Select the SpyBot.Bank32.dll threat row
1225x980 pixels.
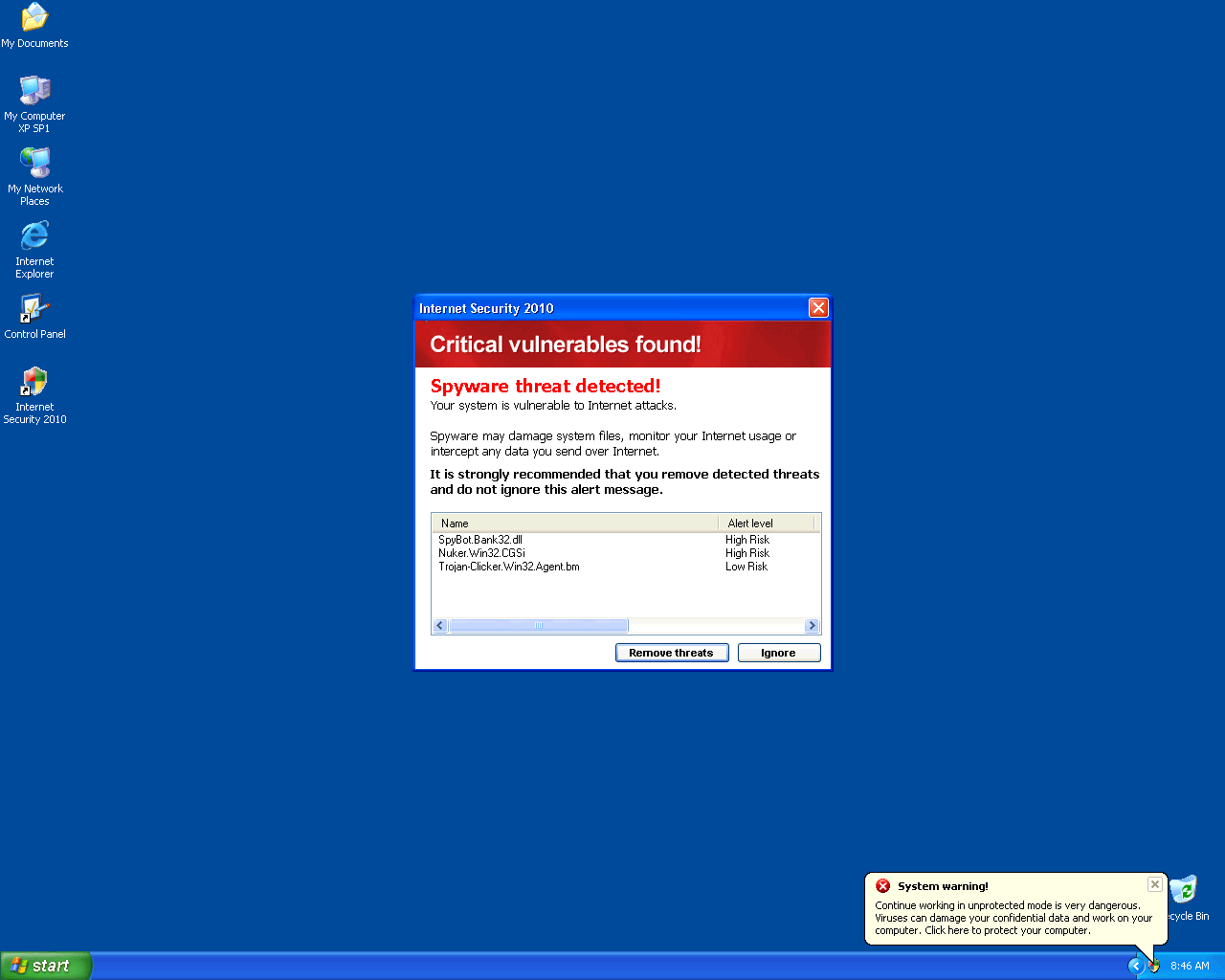point(480,540)
